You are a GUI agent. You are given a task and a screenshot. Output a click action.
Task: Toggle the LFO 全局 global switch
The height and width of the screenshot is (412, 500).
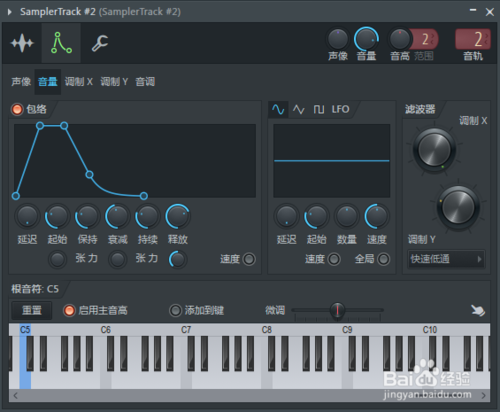[x=383, y=259]
